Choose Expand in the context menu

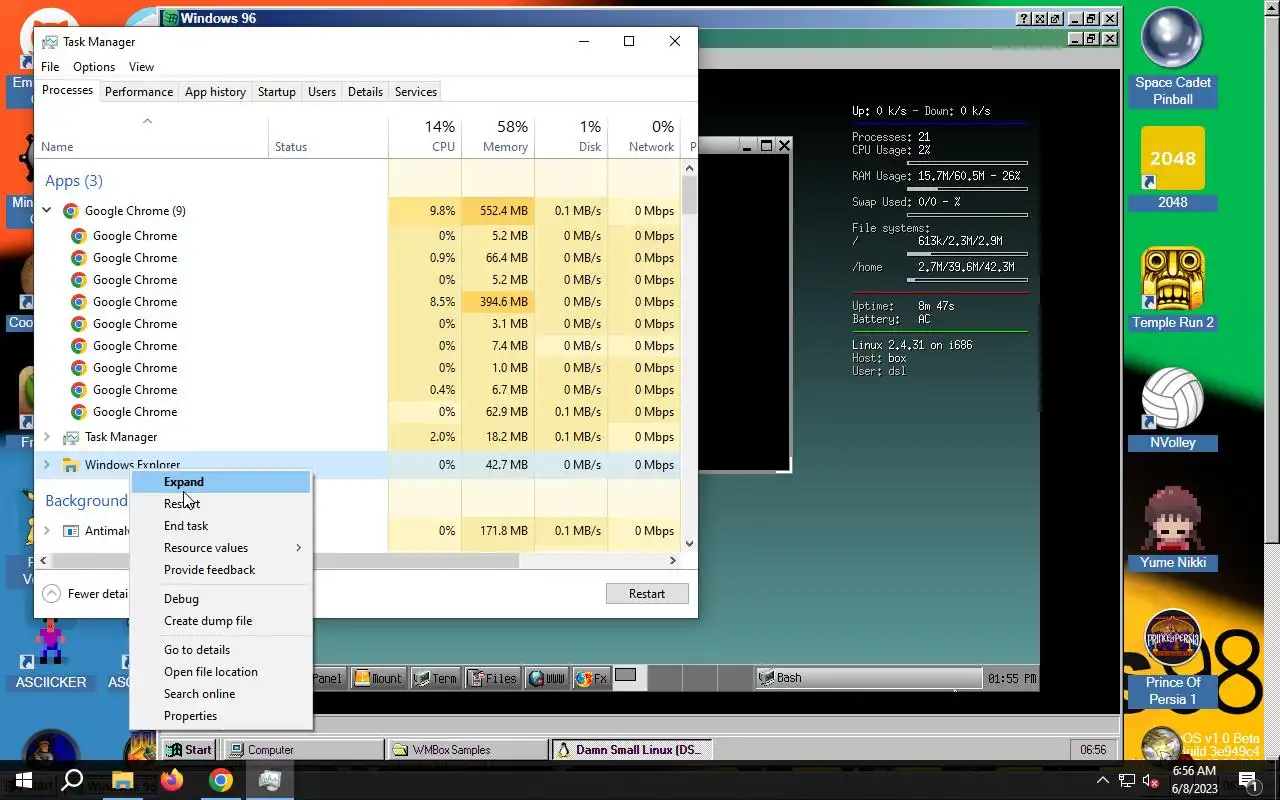(x=221, y=482)
